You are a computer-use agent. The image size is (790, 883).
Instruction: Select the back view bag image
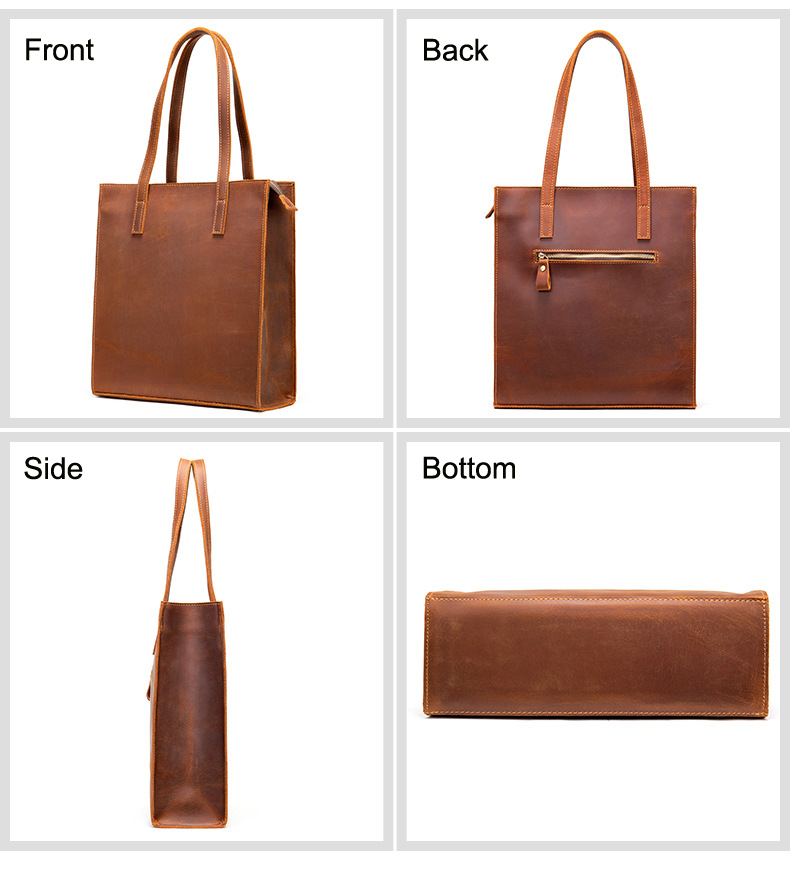(591, 220)
